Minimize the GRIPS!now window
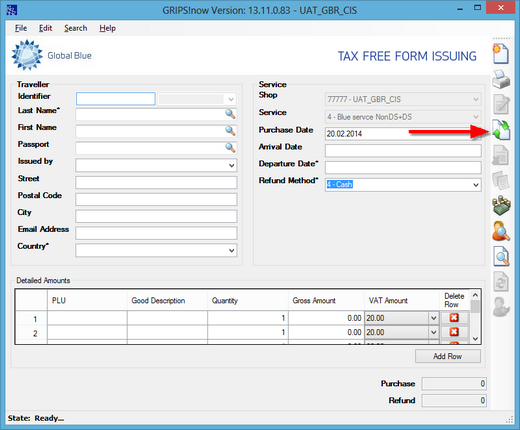This screenshot has height=430, width=520. click(x=460, y=9)
